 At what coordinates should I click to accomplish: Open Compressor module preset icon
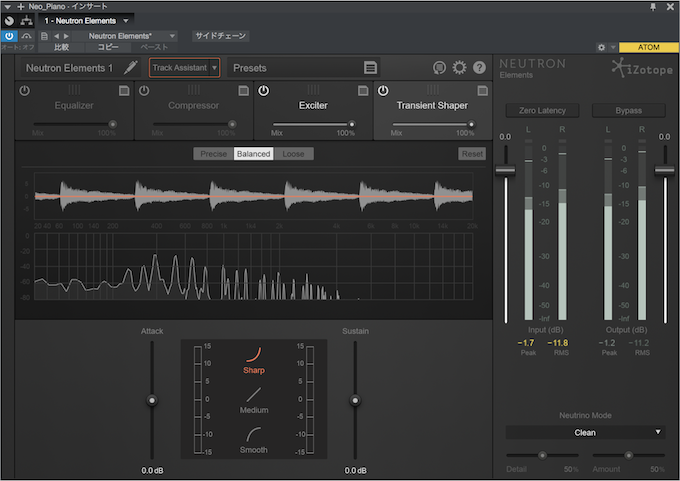click(244, 91)
